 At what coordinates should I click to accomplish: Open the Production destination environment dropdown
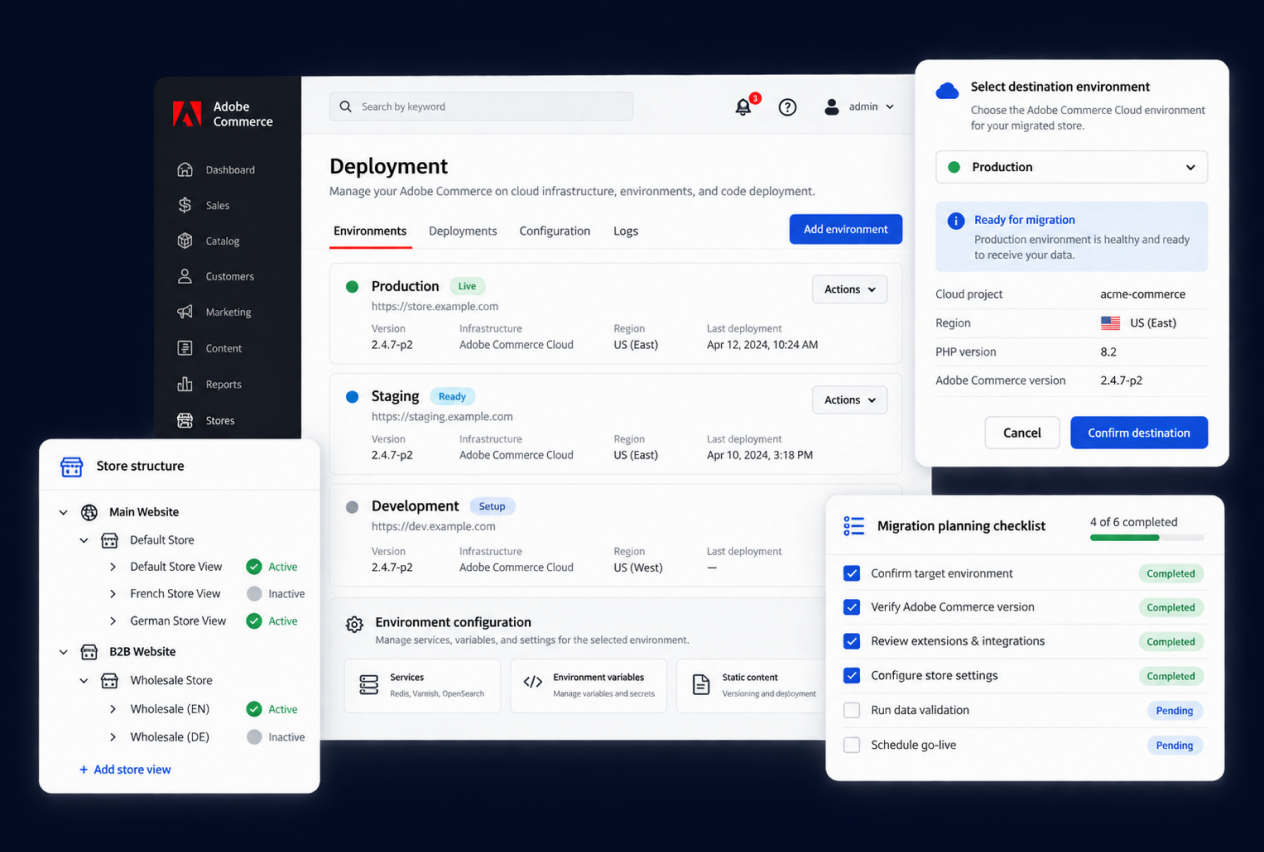click(1071, 167)
